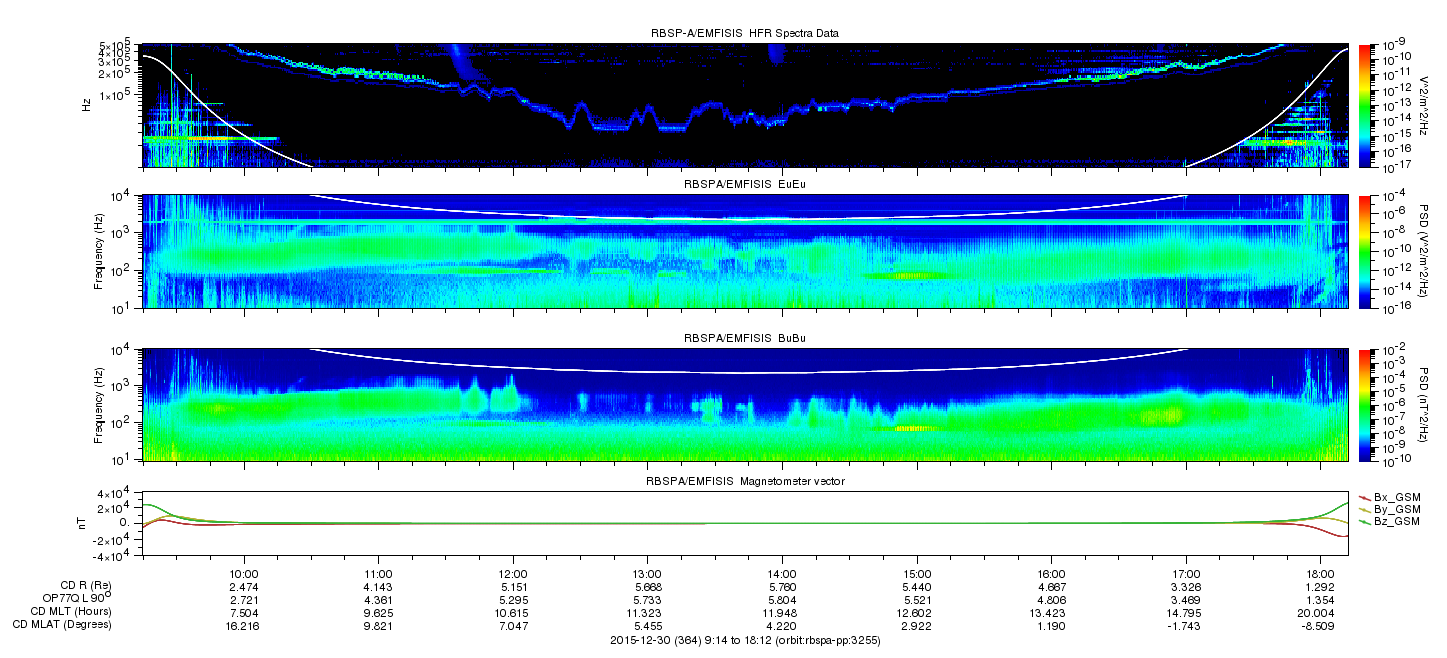
Task: Click the date and orbit caption text
Action: point(744,640)
